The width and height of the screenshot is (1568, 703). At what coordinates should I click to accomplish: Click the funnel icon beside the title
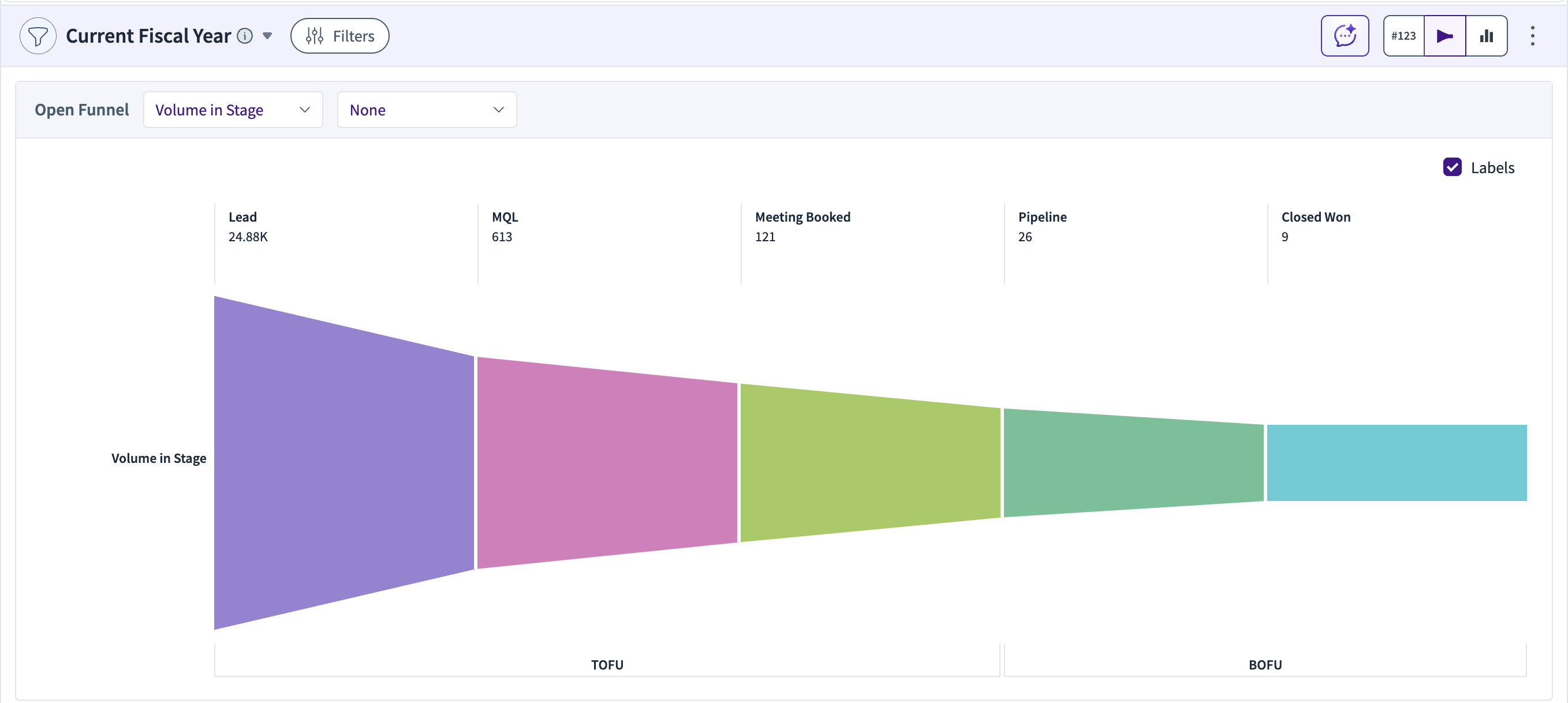38,36
